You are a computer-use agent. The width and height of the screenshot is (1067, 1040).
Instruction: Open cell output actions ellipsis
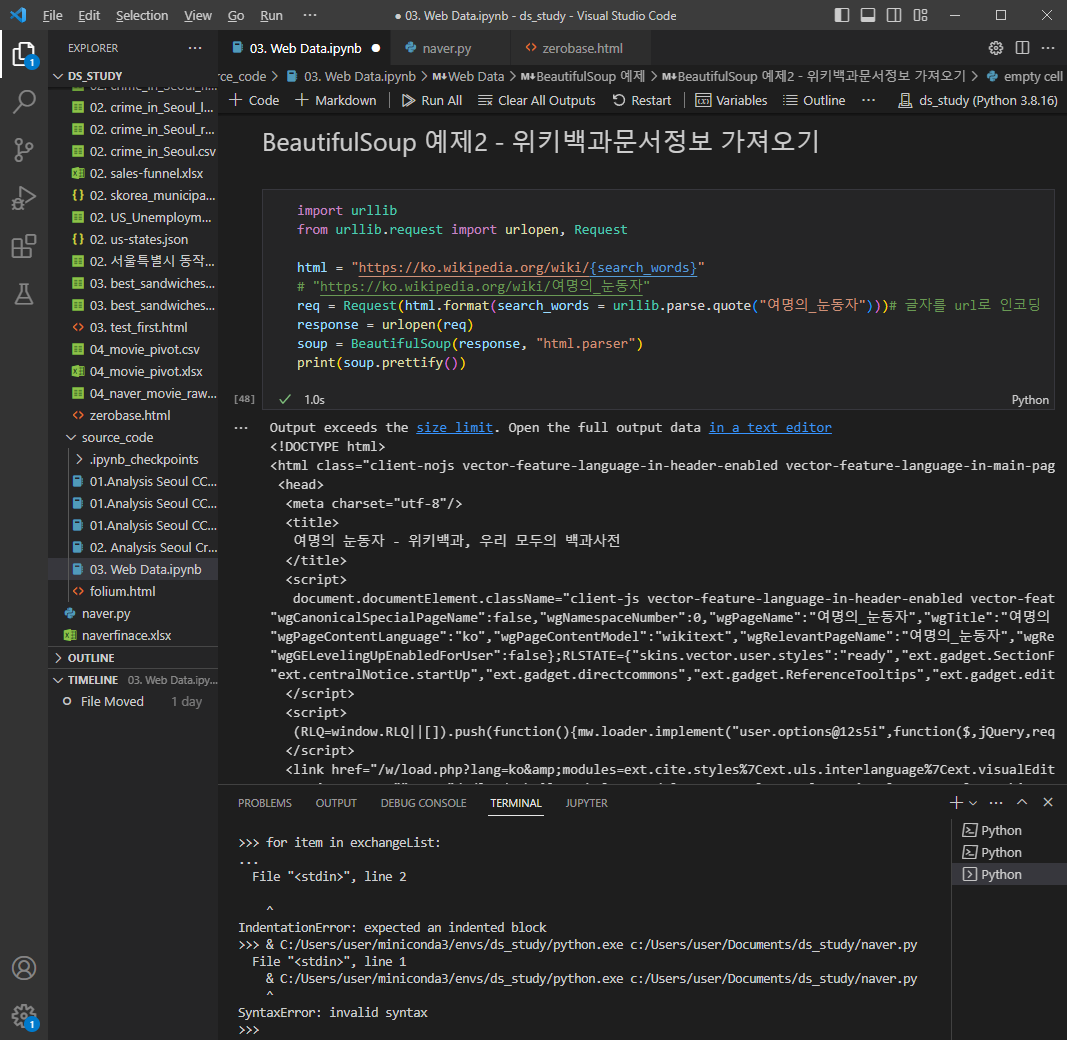(x=241, y=428)
